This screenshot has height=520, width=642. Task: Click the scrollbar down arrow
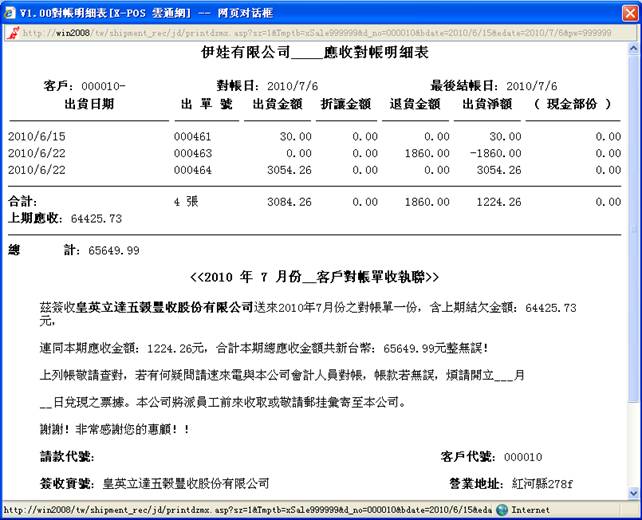633,493
